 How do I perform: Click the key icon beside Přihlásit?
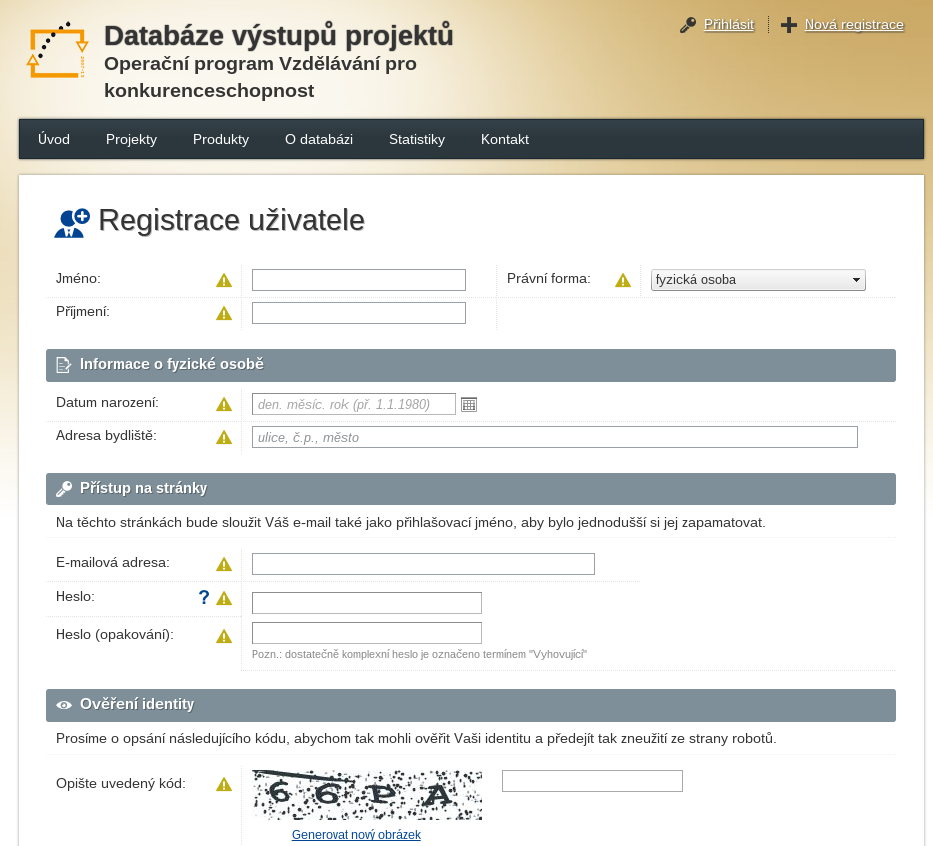(x=687, y=25)
